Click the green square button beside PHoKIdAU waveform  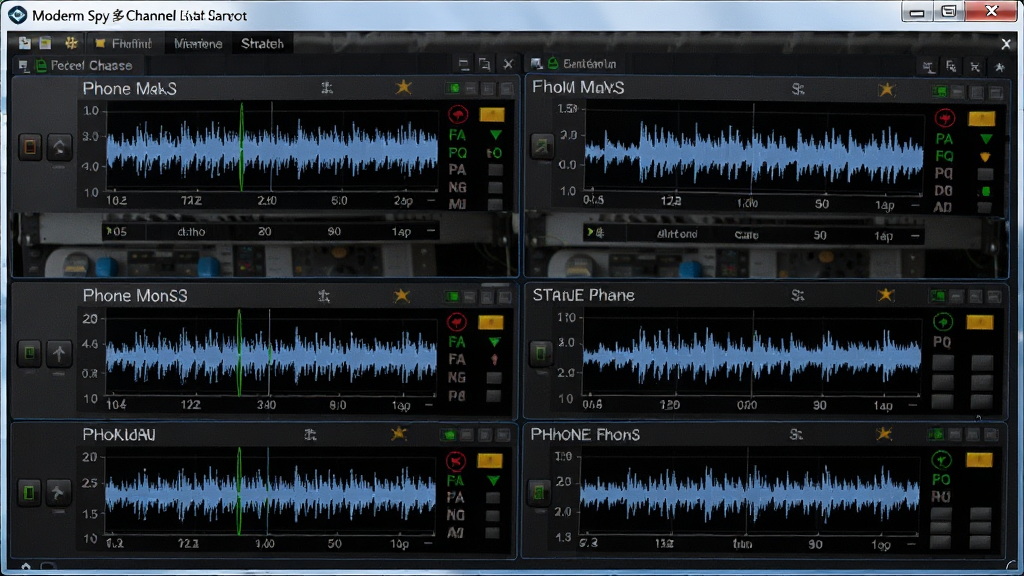[29, 492]
